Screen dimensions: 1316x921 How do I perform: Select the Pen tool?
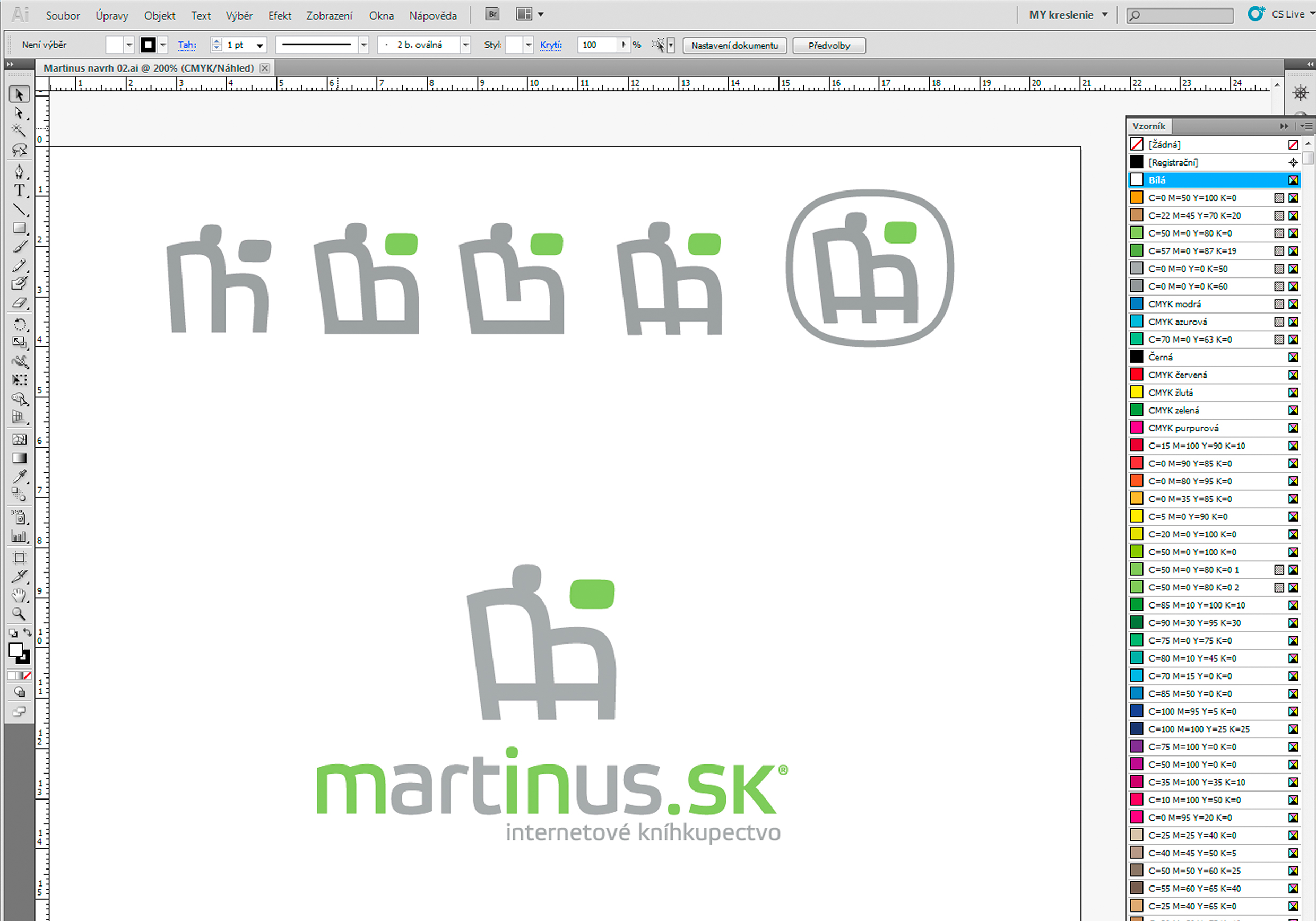click(19, 171)
